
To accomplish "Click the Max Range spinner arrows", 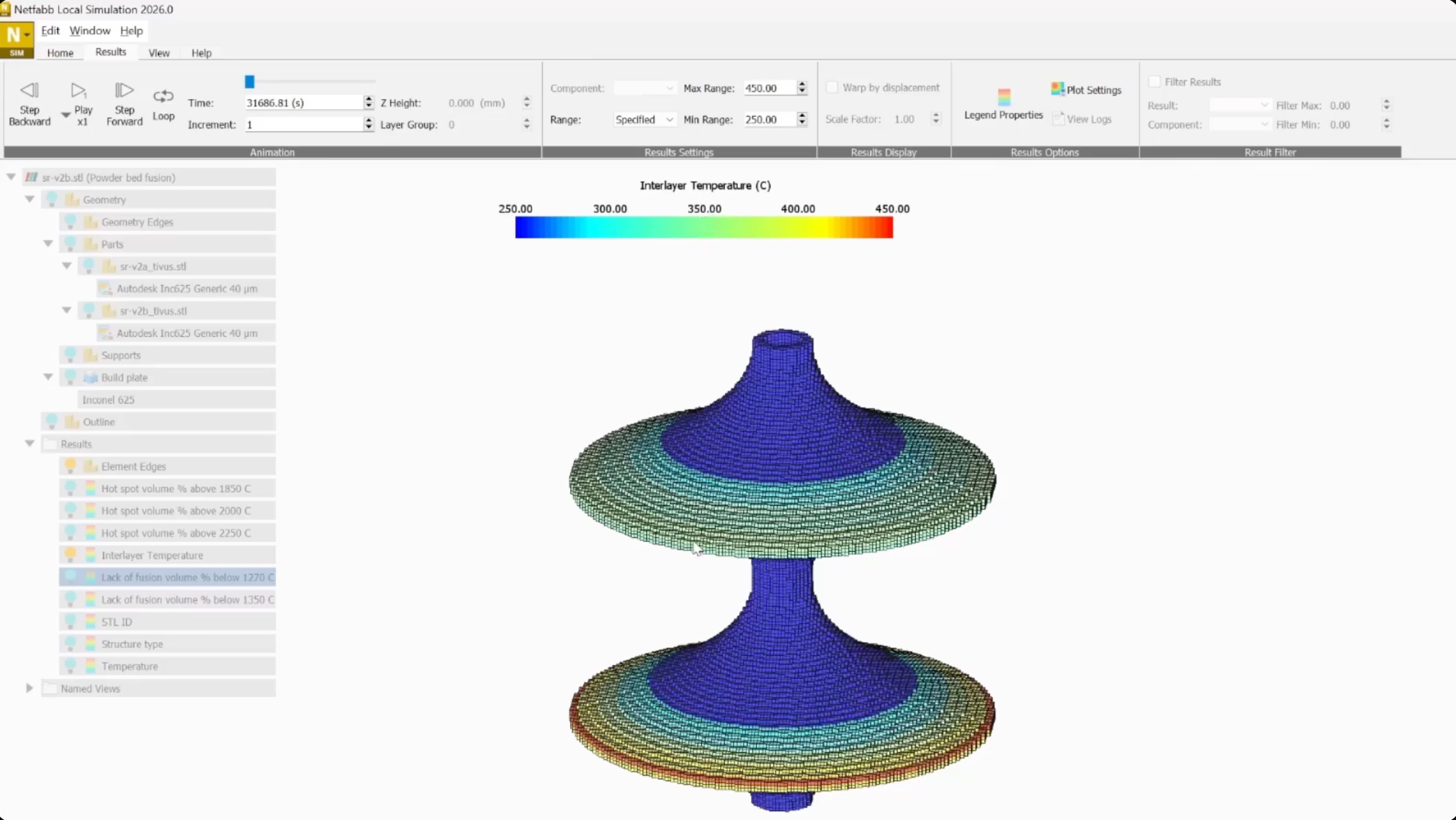I will click(x=802, y=88).
